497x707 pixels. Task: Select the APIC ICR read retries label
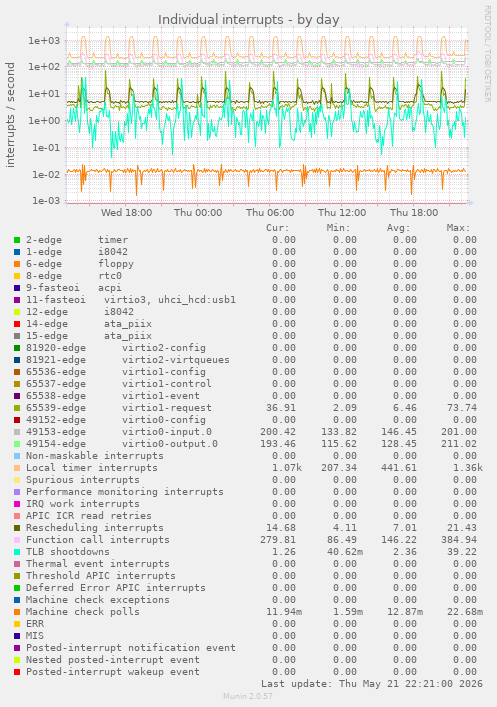click(89, 516)
